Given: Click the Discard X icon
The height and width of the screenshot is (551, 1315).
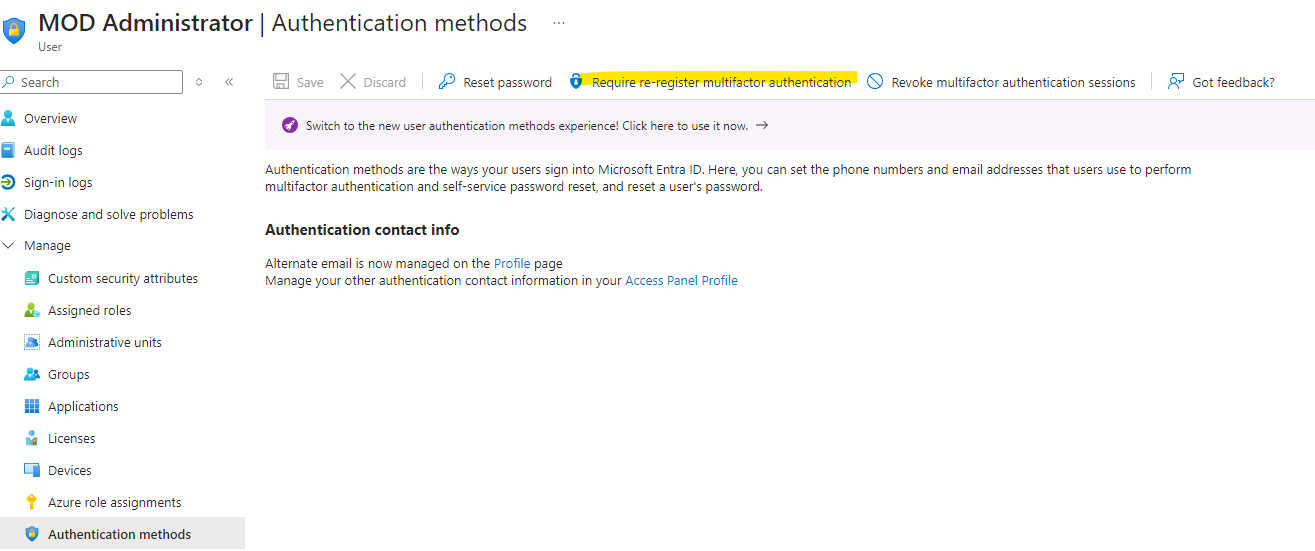Looking at the screenshot, I should click(348, 81).
